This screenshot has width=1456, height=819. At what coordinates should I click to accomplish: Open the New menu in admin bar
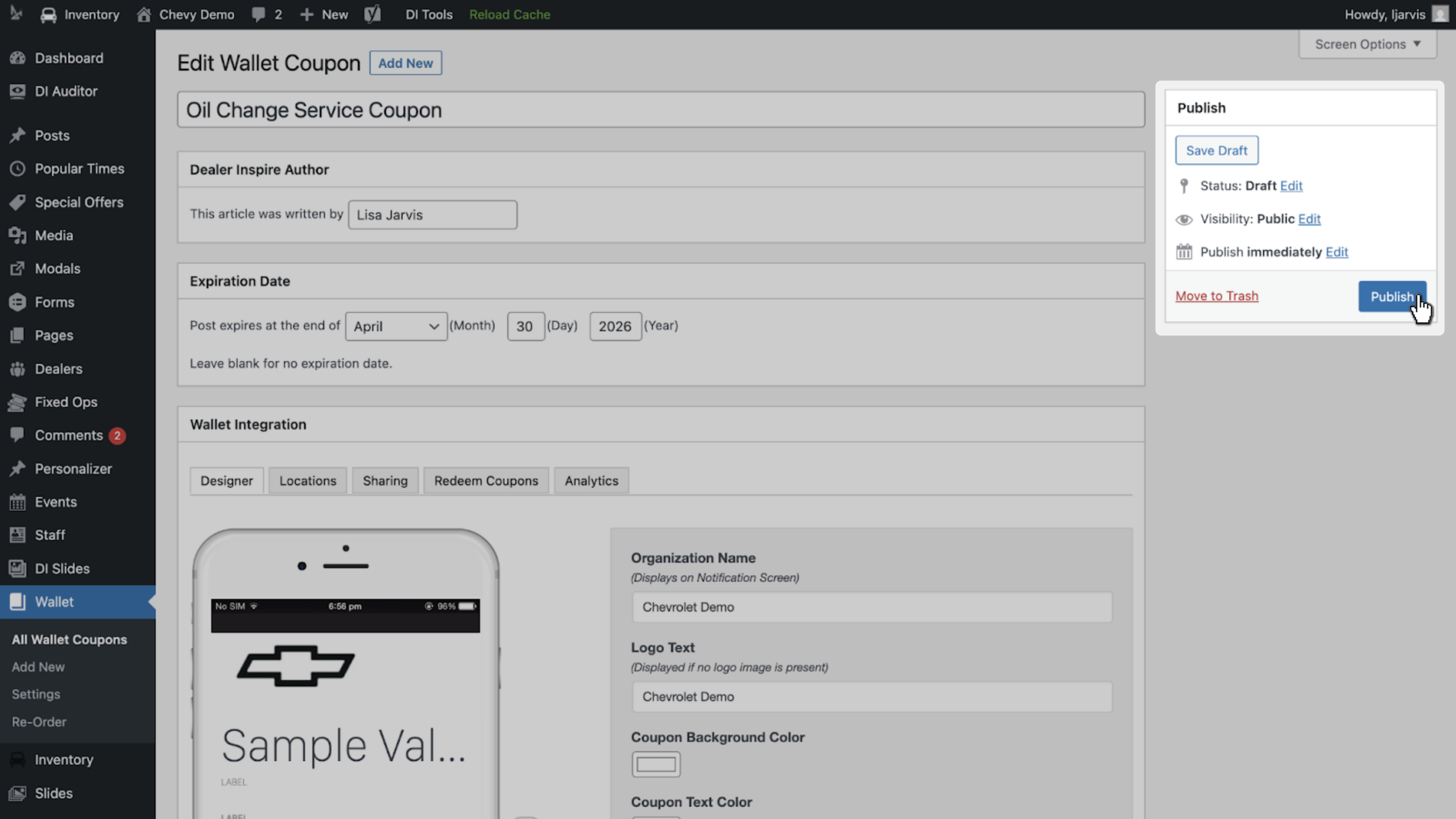[324, 14]
